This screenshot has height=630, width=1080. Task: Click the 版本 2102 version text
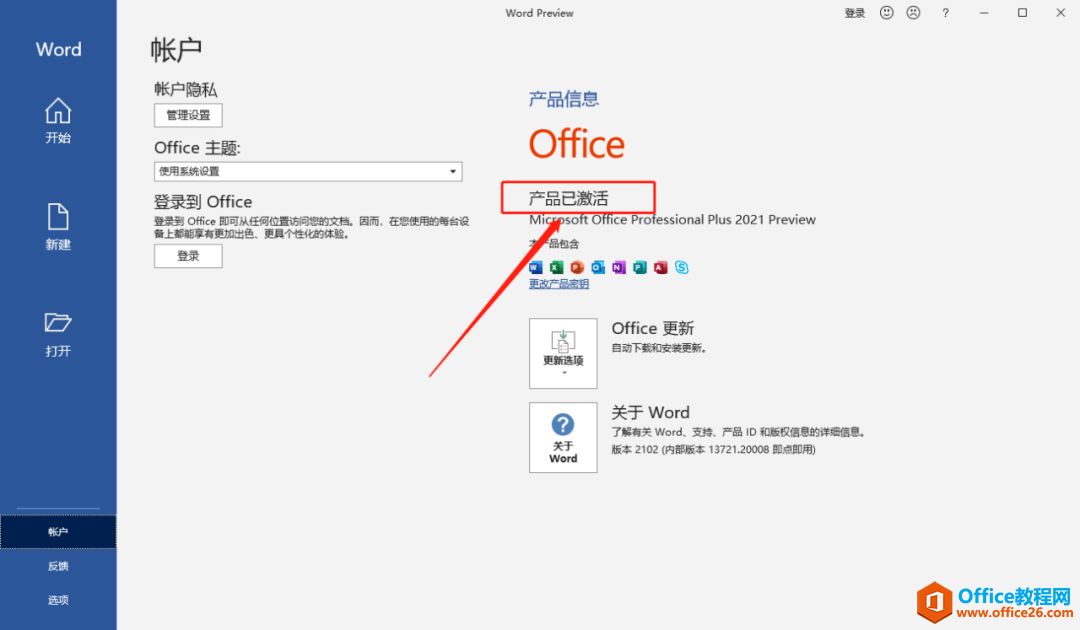click(x=714, y=450)
